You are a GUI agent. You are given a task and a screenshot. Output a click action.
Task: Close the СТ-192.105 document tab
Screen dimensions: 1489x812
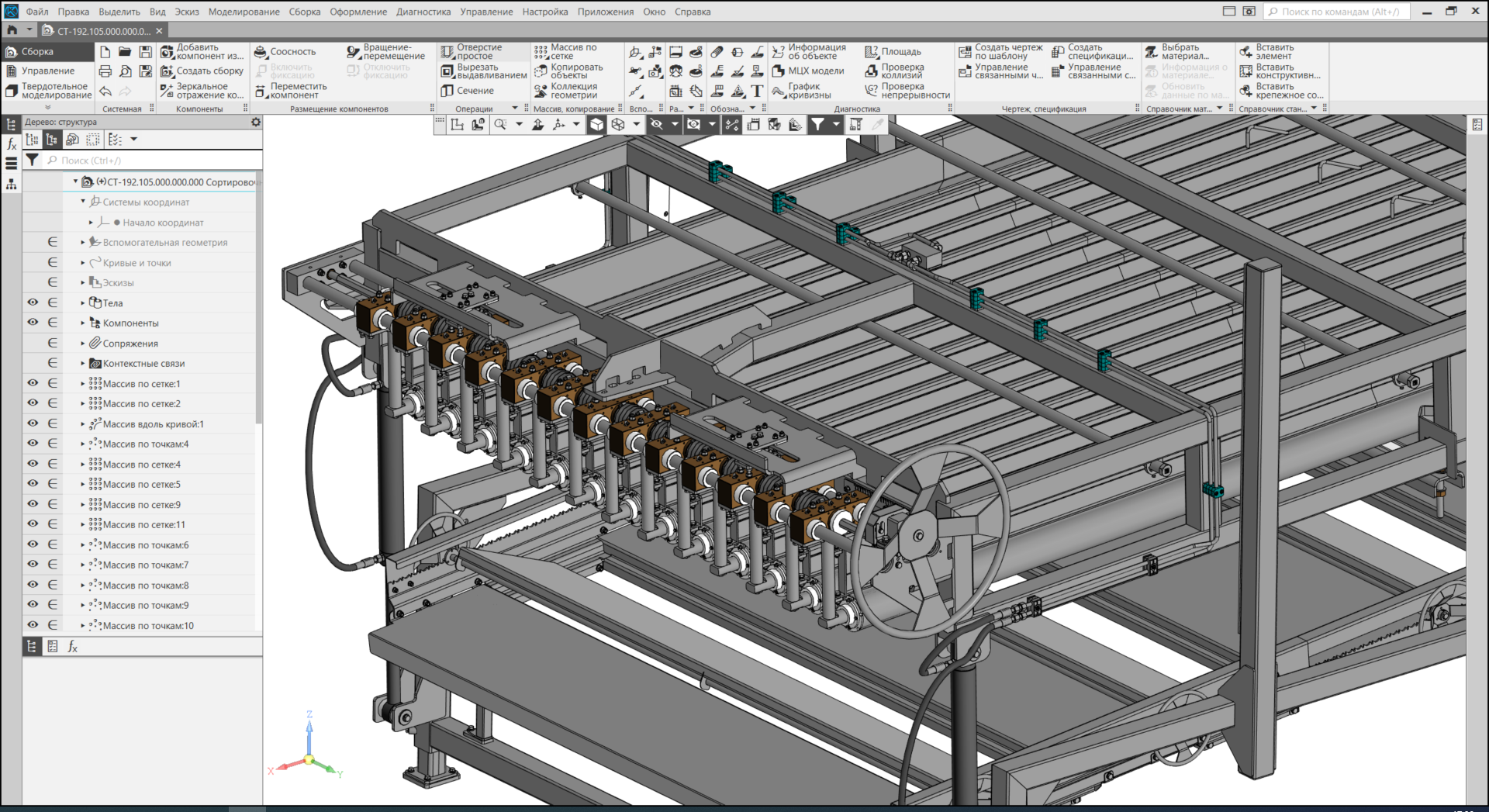coord(159,31)
